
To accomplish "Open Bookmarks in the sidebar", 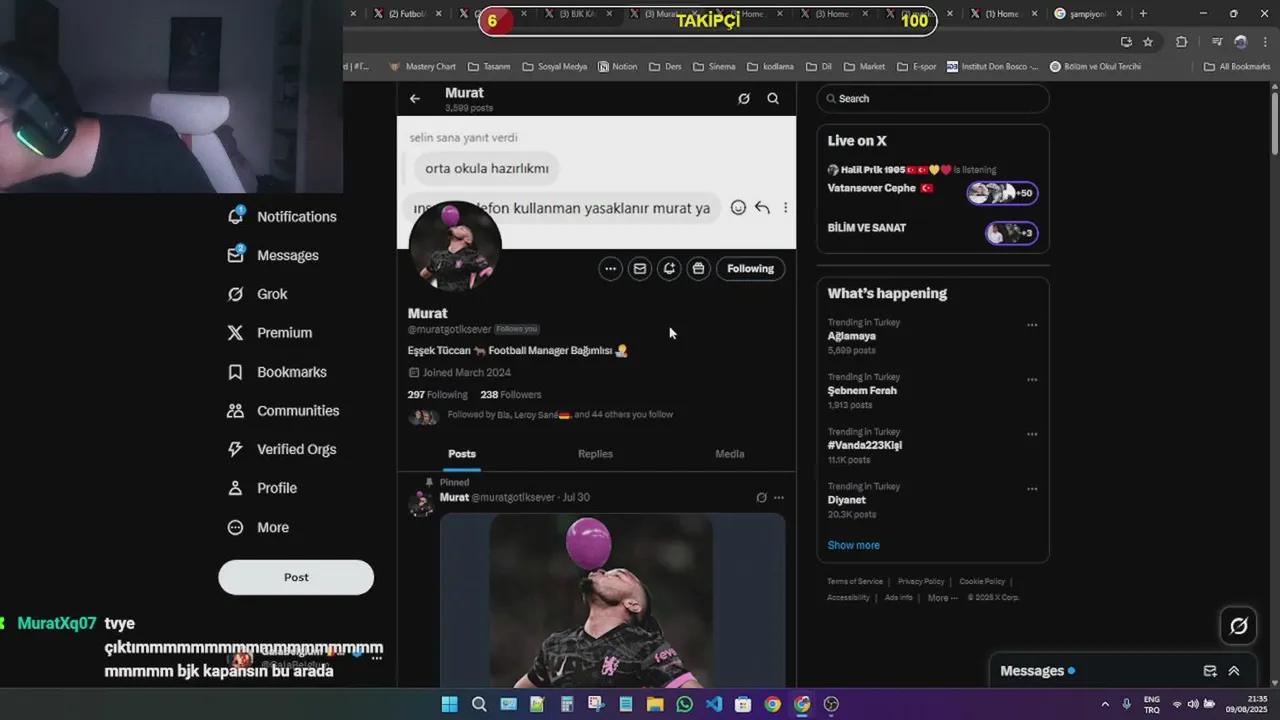I will 277,372.
